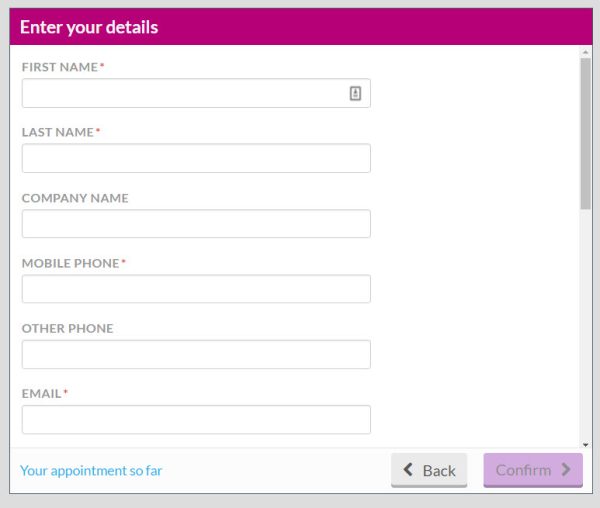Click the FIRST NAME label
The image size is (600, 508).
(60, 67)
